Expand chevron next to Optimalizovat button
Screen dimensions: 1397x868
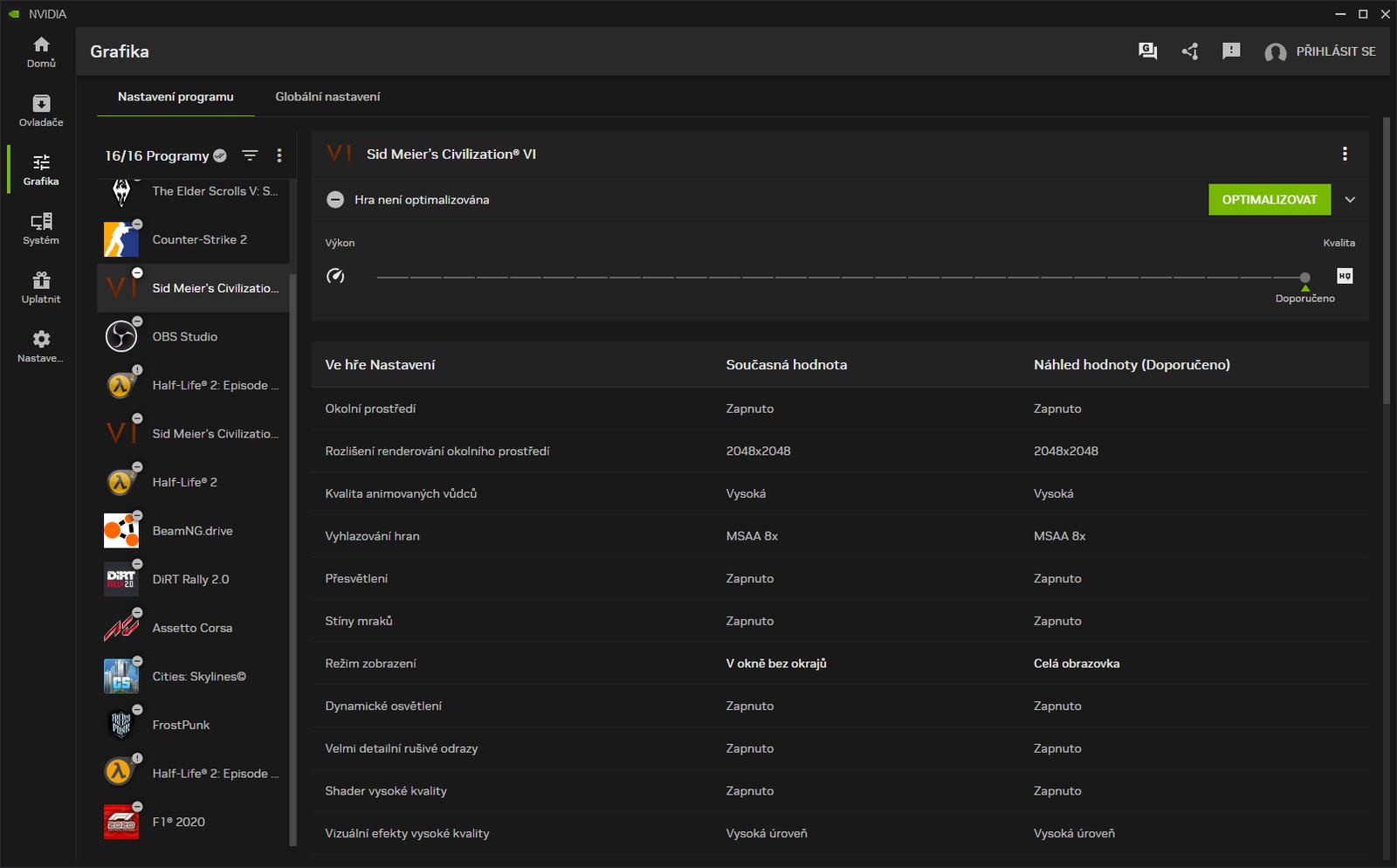point(1350,200)
